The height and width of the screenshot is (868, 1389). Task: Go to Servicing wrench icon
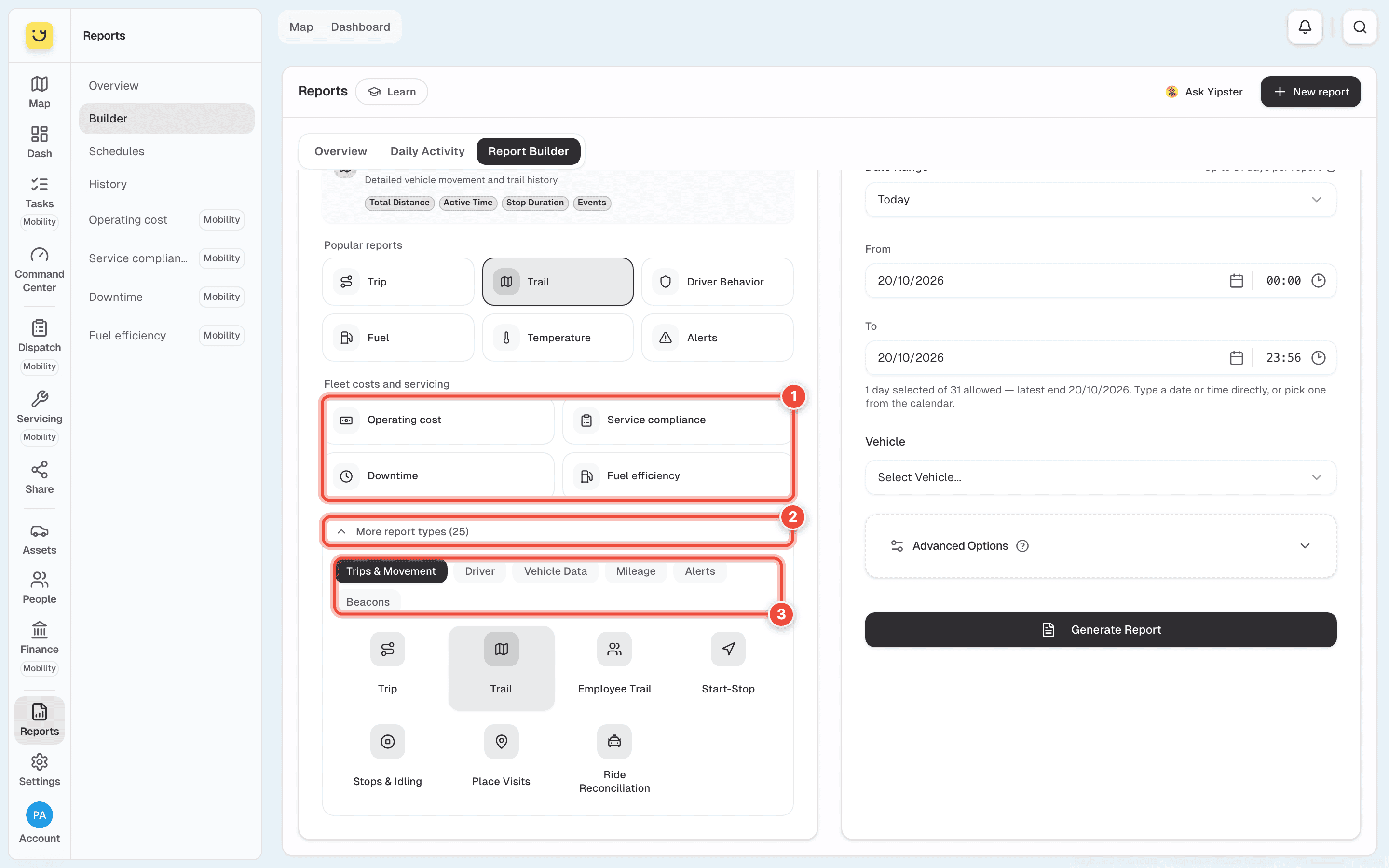point(39,398)
